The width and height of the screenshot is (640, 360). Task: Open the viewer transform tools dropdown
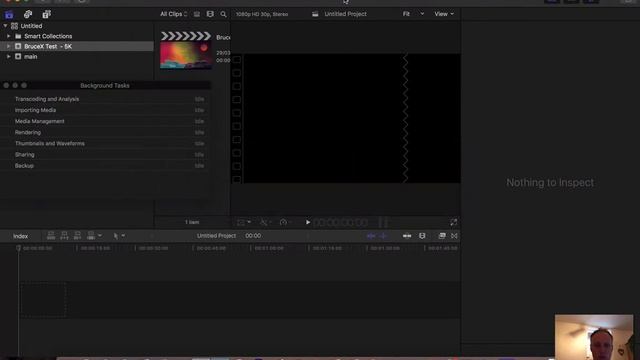(244, 222)
